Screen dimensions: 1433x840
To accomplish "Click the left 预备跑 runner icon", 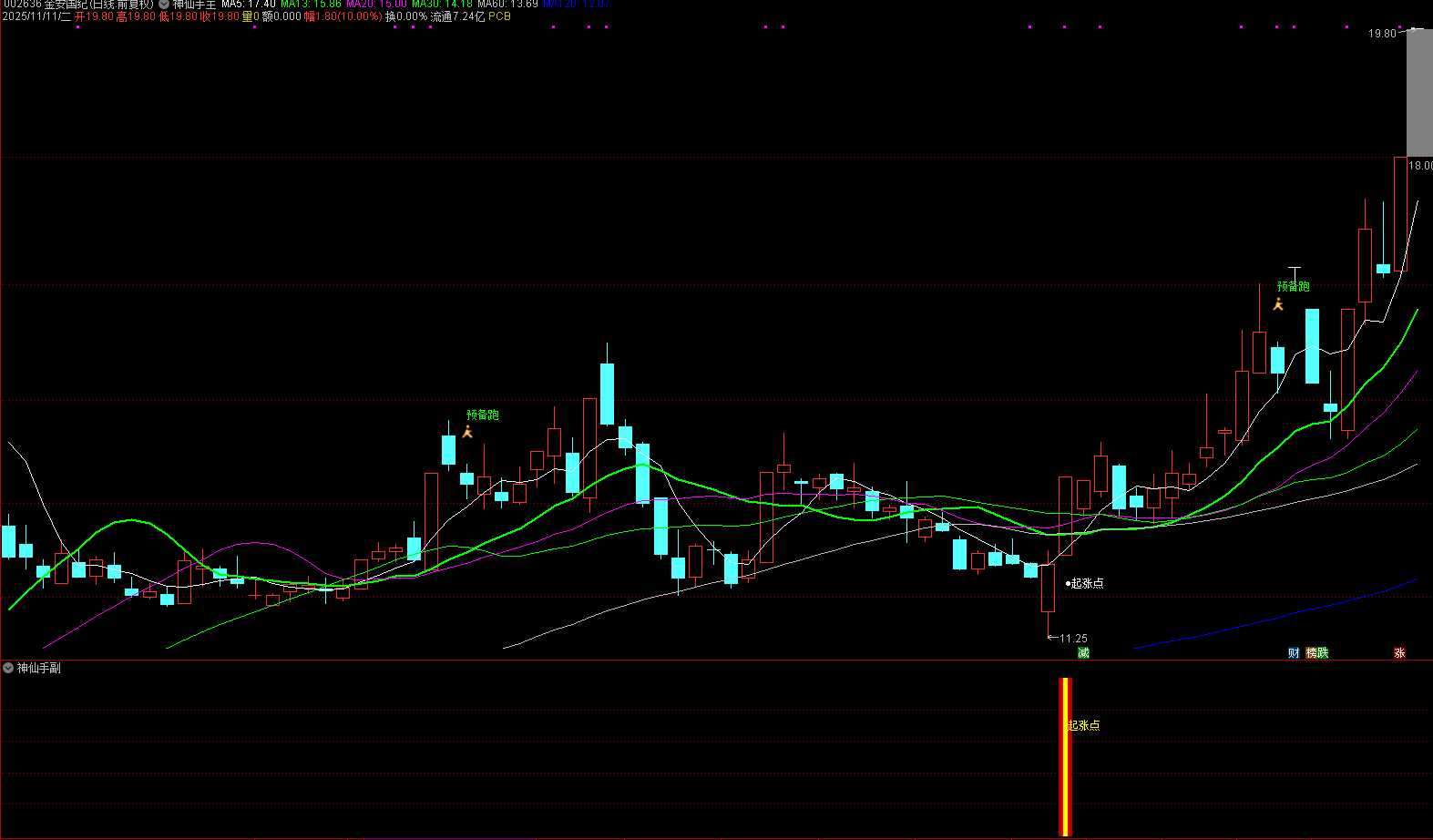I will (467, 432).
